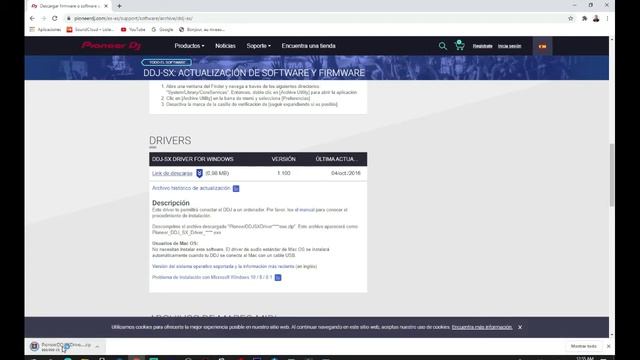
Task: Click the site search magnifier icon
Action: click(x=442, y=46)
